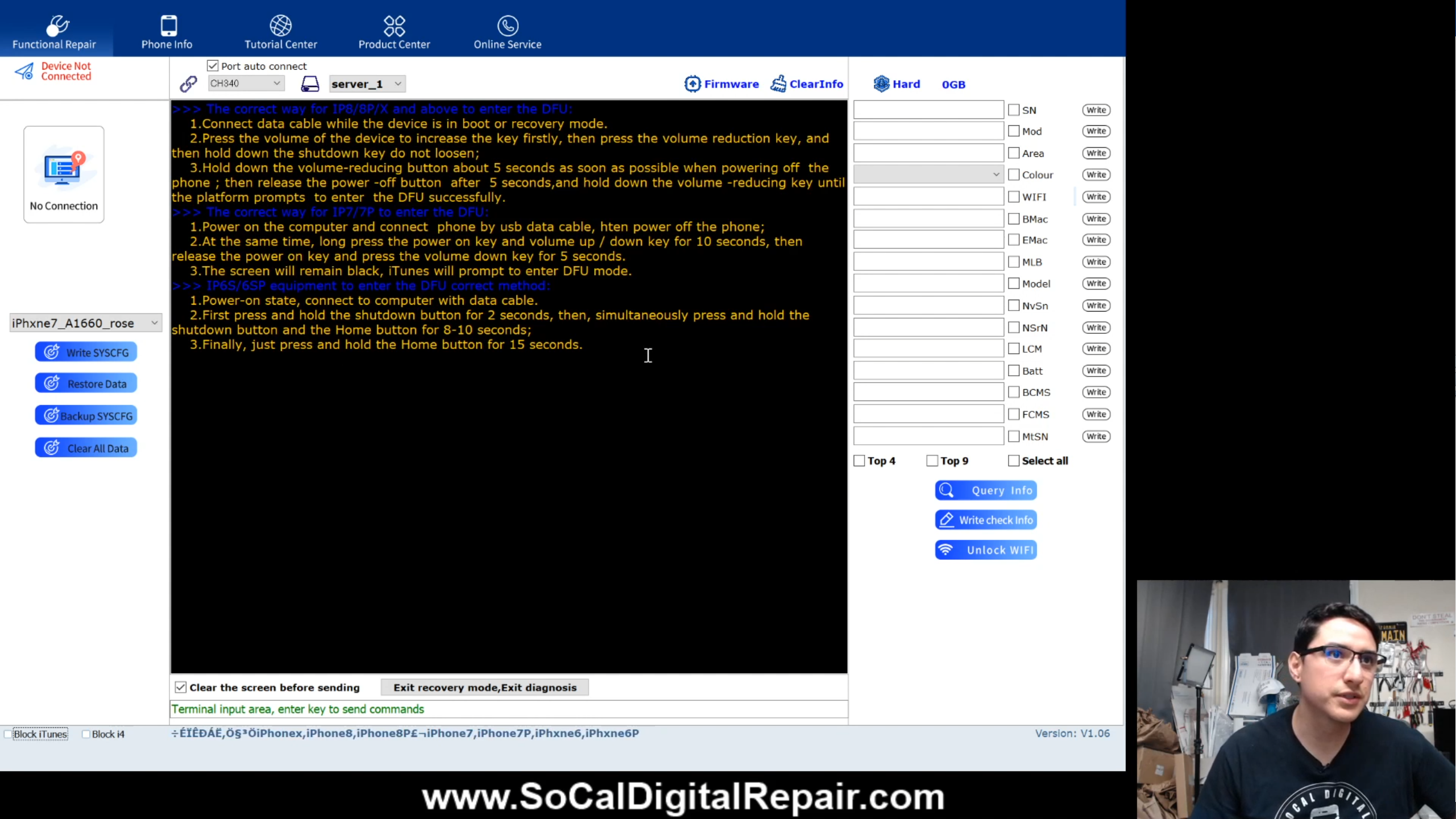Click Exit recovery mode,Exit diagnosis button
The height and width of the screenshot is (819, 1456).
point(484,688)
